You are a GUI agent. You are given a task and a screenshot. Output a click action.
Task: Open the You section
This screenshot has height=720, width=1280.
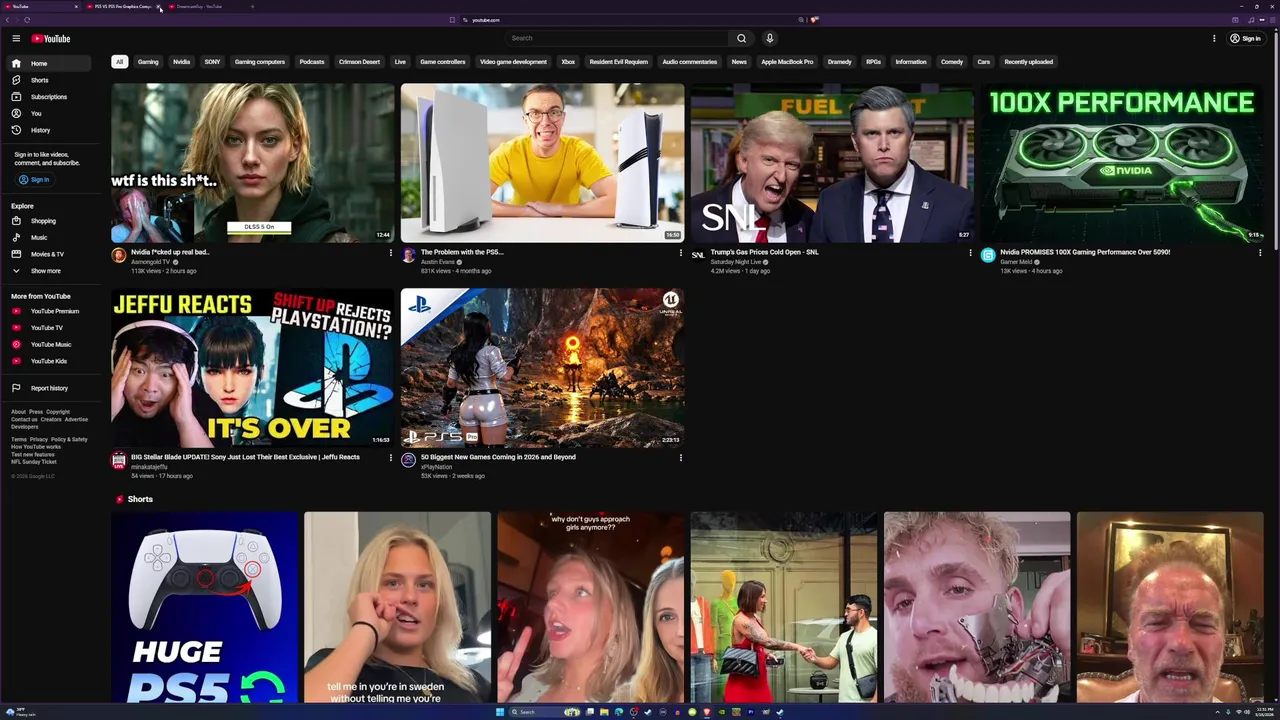pyautogui.click(x=50, y=113)
